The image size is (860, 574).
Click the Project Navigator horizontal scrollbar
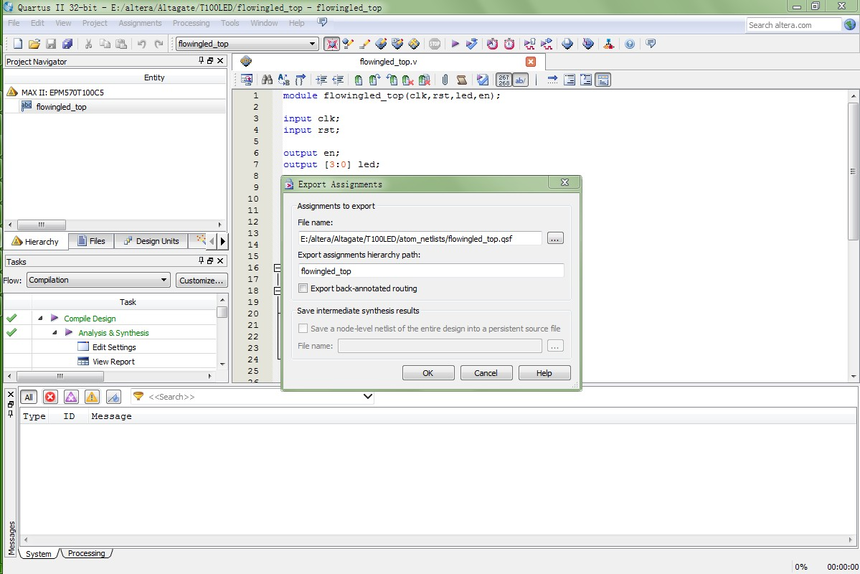click(x=41, y=225)
